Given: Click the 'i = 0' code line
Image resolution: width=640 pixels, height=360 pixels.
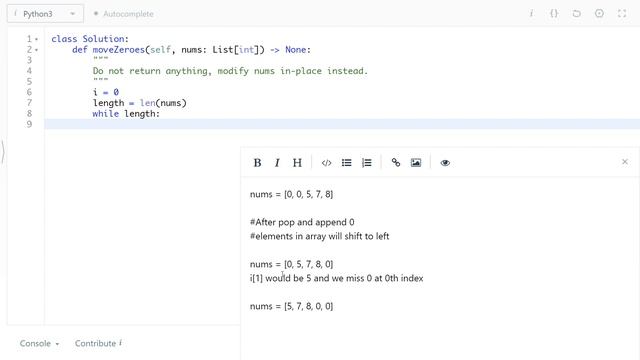Looking at the screenshot, I should 106,92.
